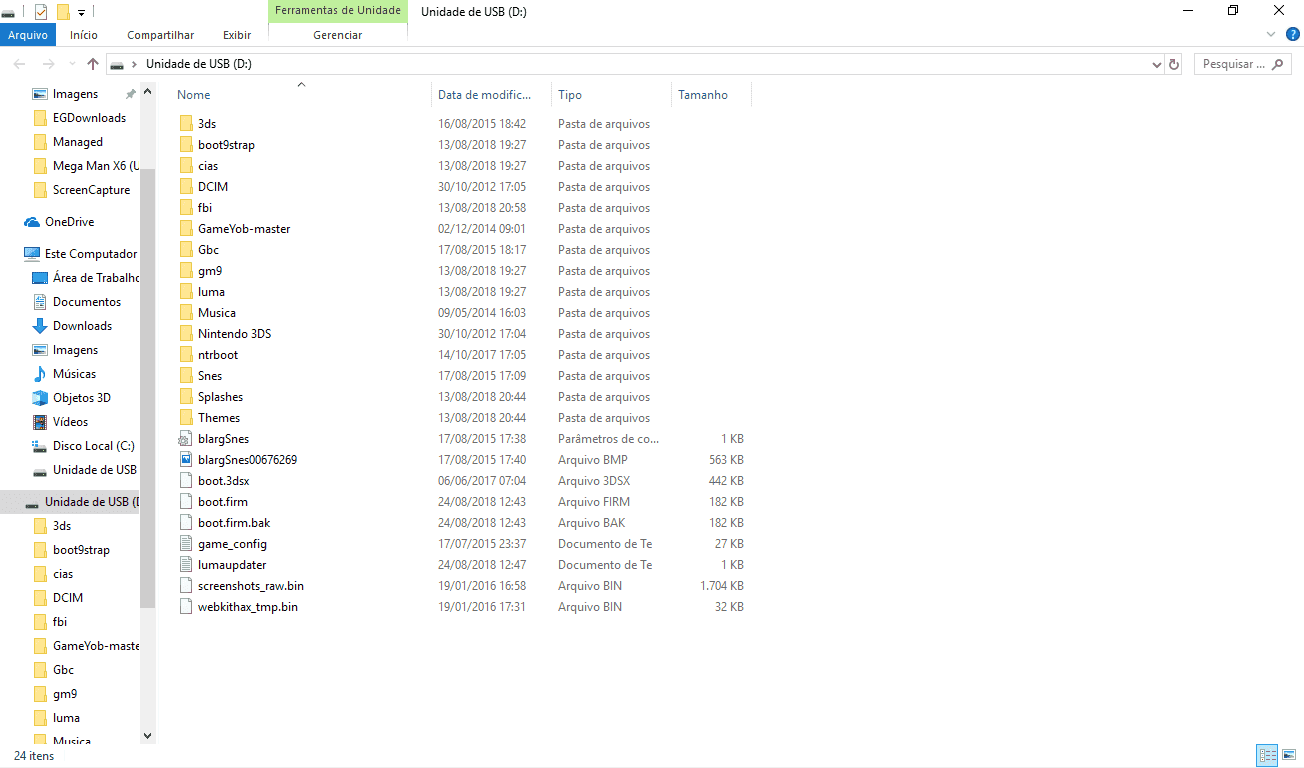Select the Gerenciar tab
Viewport: 1304px width, 768px height.
[x=338, y=35]
